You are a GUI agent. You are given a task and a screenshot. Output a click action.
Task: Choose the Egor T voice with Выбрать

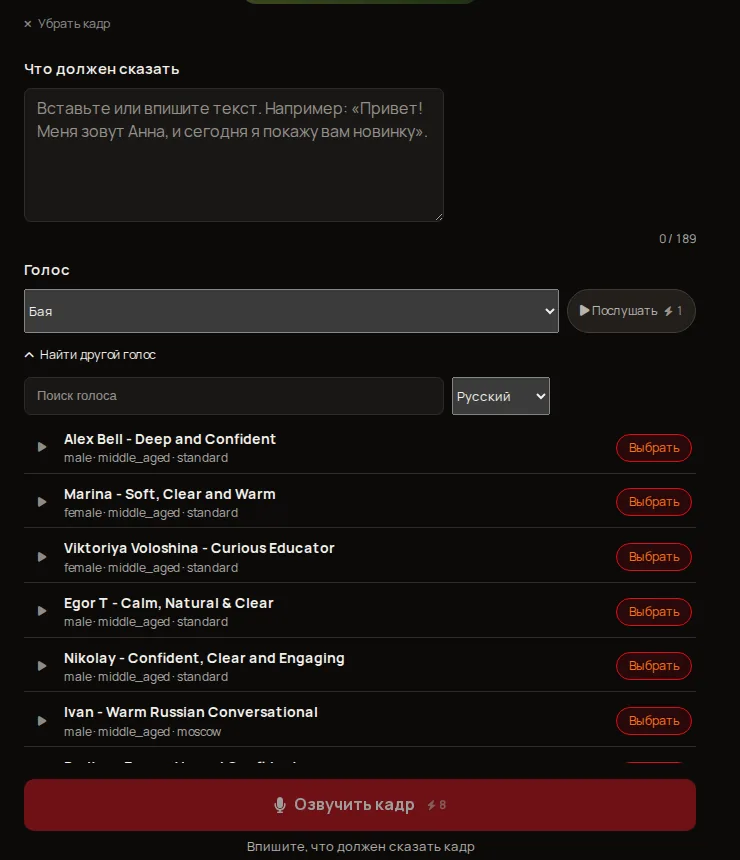click(x=654, y=612)
